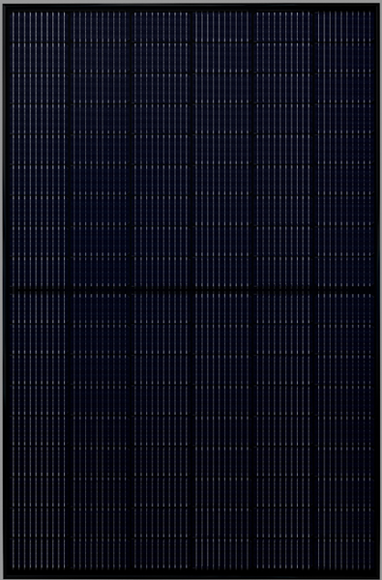Select the bottom edge of the black frame
The image size is (382, 580).
pos(191,573)
